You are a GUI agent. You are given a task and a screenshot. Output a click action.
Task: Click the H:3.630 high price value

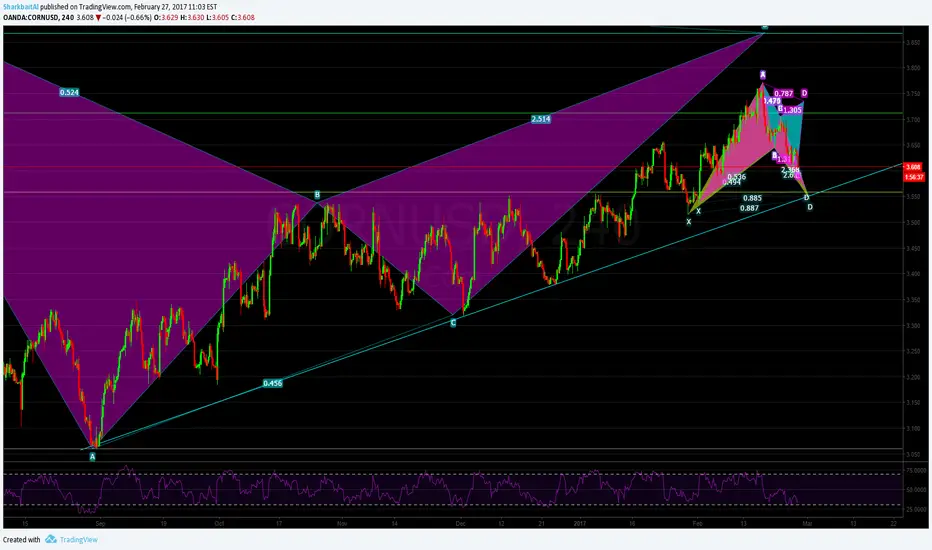click(x=191, y=17)
